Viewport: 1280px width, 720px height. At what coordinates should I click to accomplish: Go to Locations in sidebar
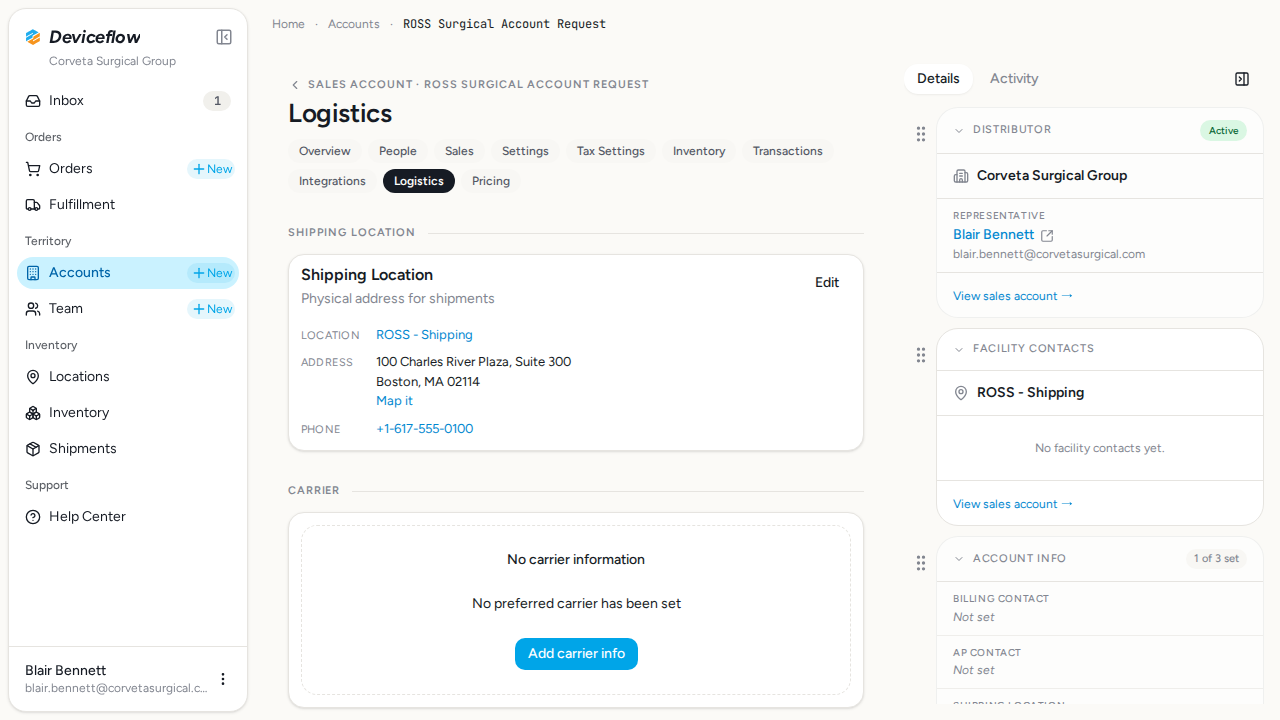pyautogui.click(x=128, y=377)
